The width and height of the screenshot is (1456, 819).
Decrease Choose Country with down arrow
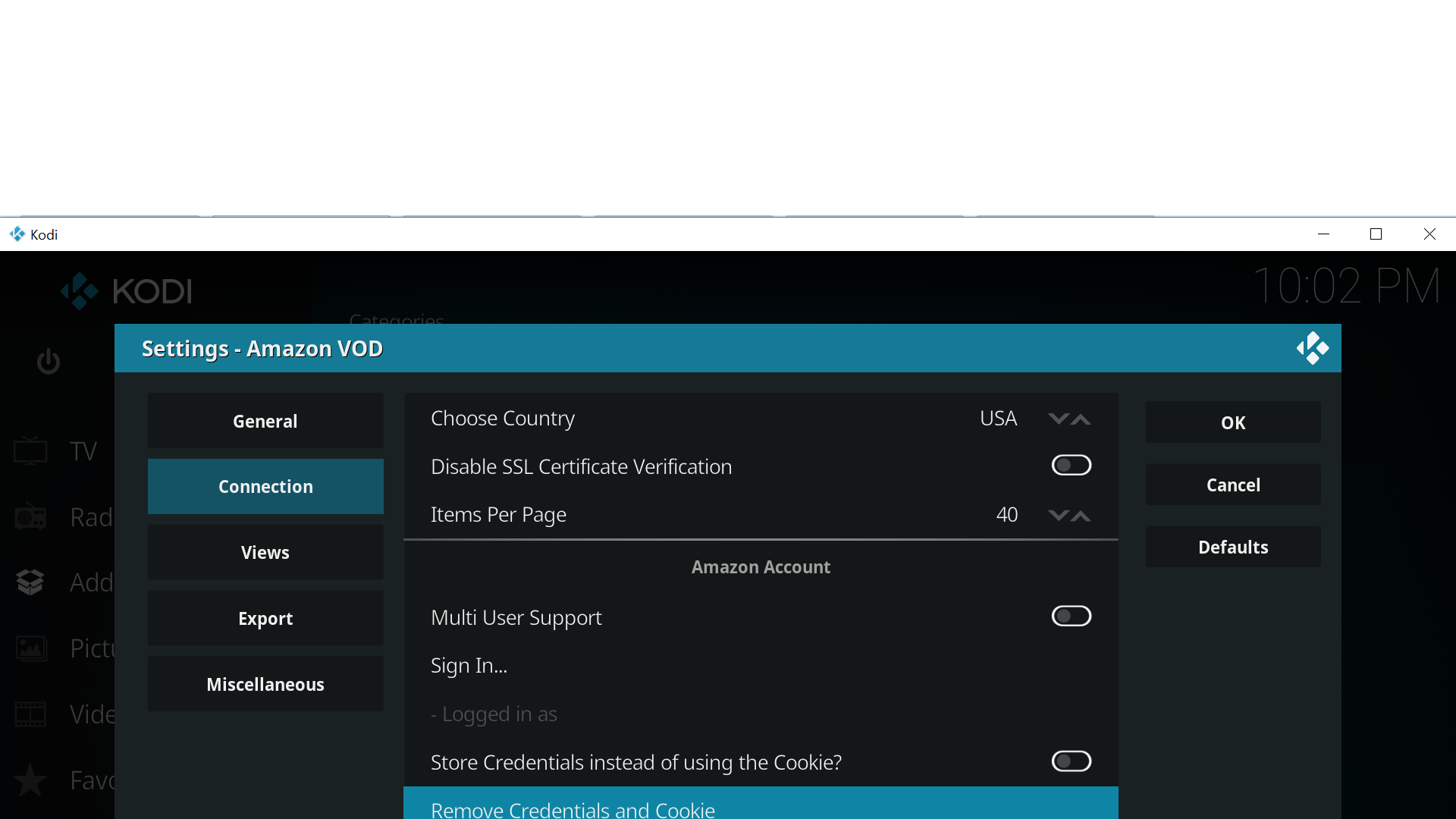[1058, 419]
